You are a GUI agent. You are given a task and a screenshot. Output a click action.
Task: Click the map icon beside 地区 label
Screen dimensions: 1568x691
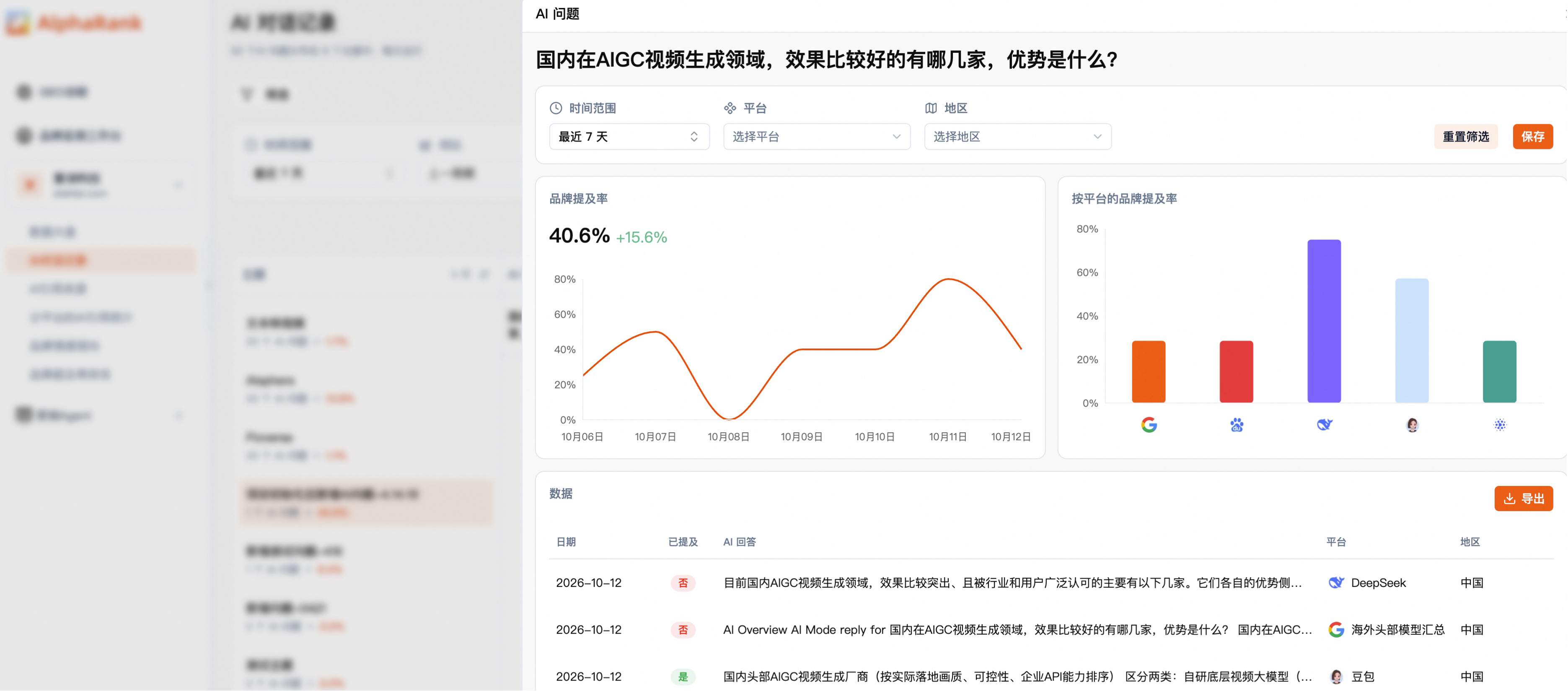[930, 108]
